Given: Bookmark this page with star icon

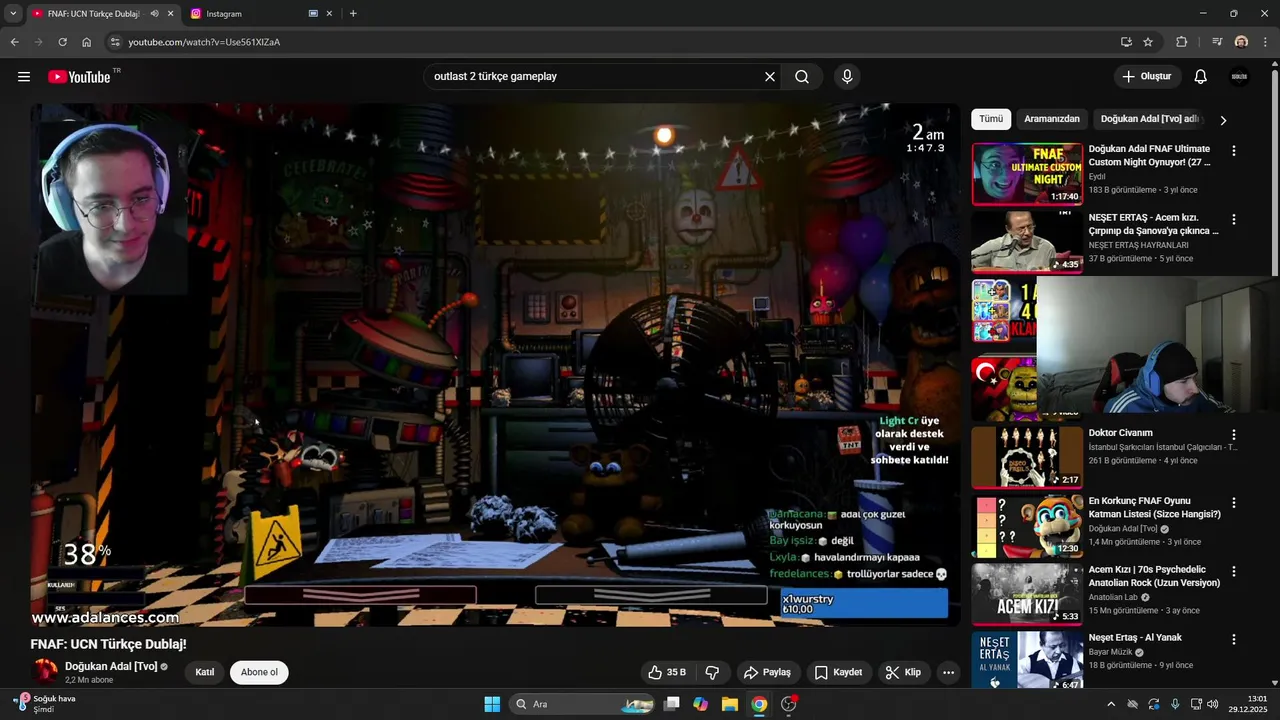Looking at the screenshot, I should (1148, 42).
